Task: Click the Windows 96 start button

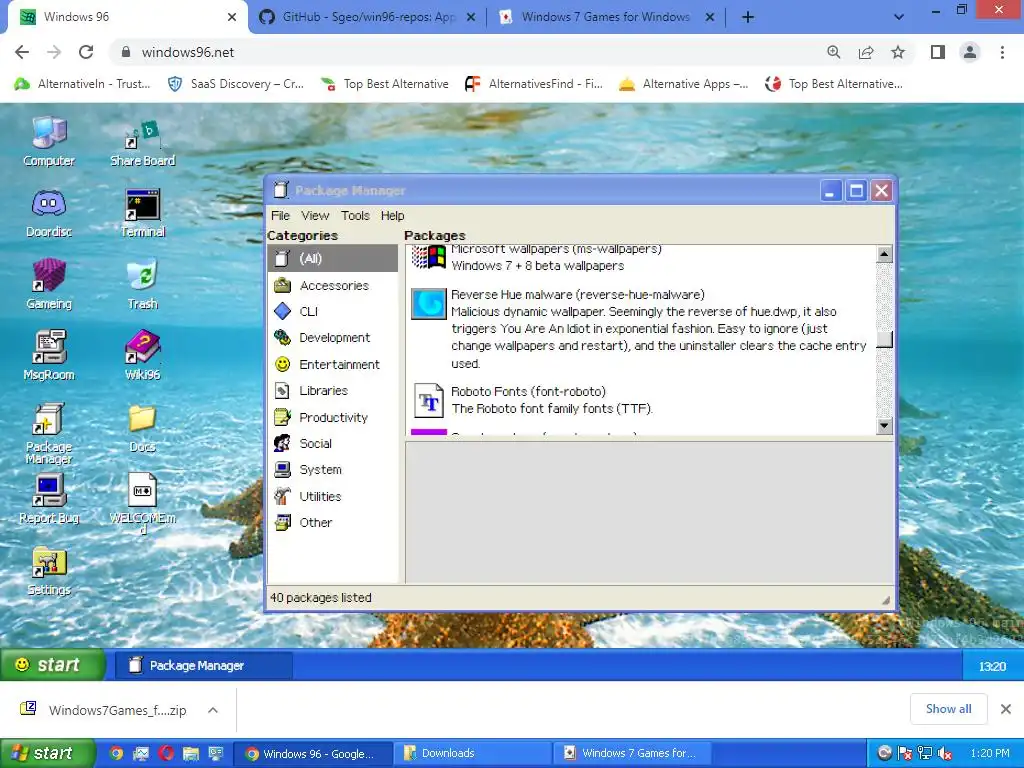Action: pos(52,665)
